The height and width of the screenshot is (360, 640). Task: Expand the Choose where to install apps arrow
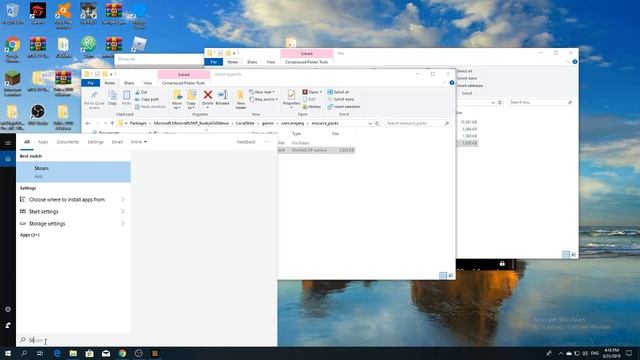click(x=123, y=200)
